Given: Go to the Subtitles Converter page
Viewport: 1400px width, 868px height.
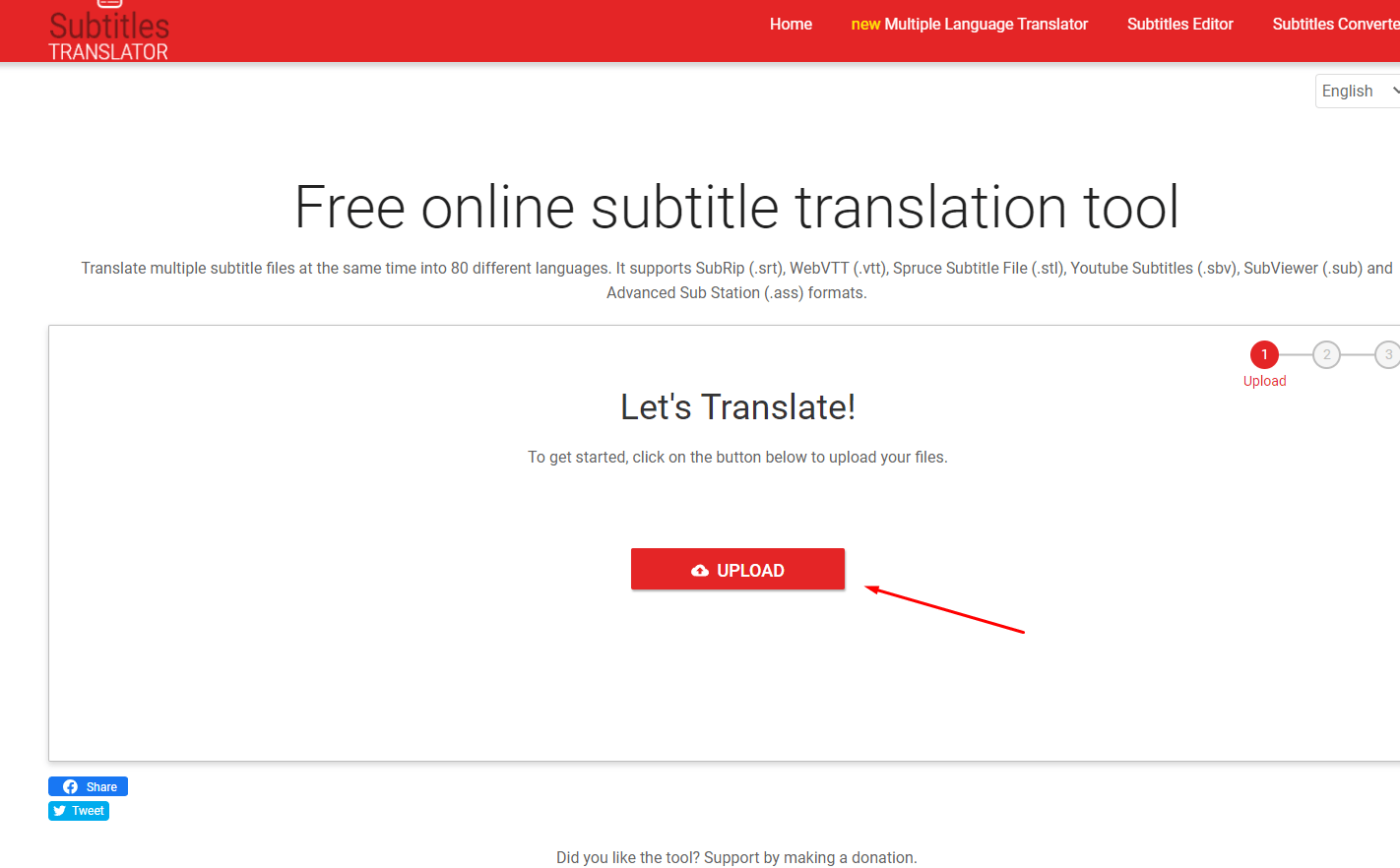Looking at the screenshot, I should click(x=1336, y=25).
